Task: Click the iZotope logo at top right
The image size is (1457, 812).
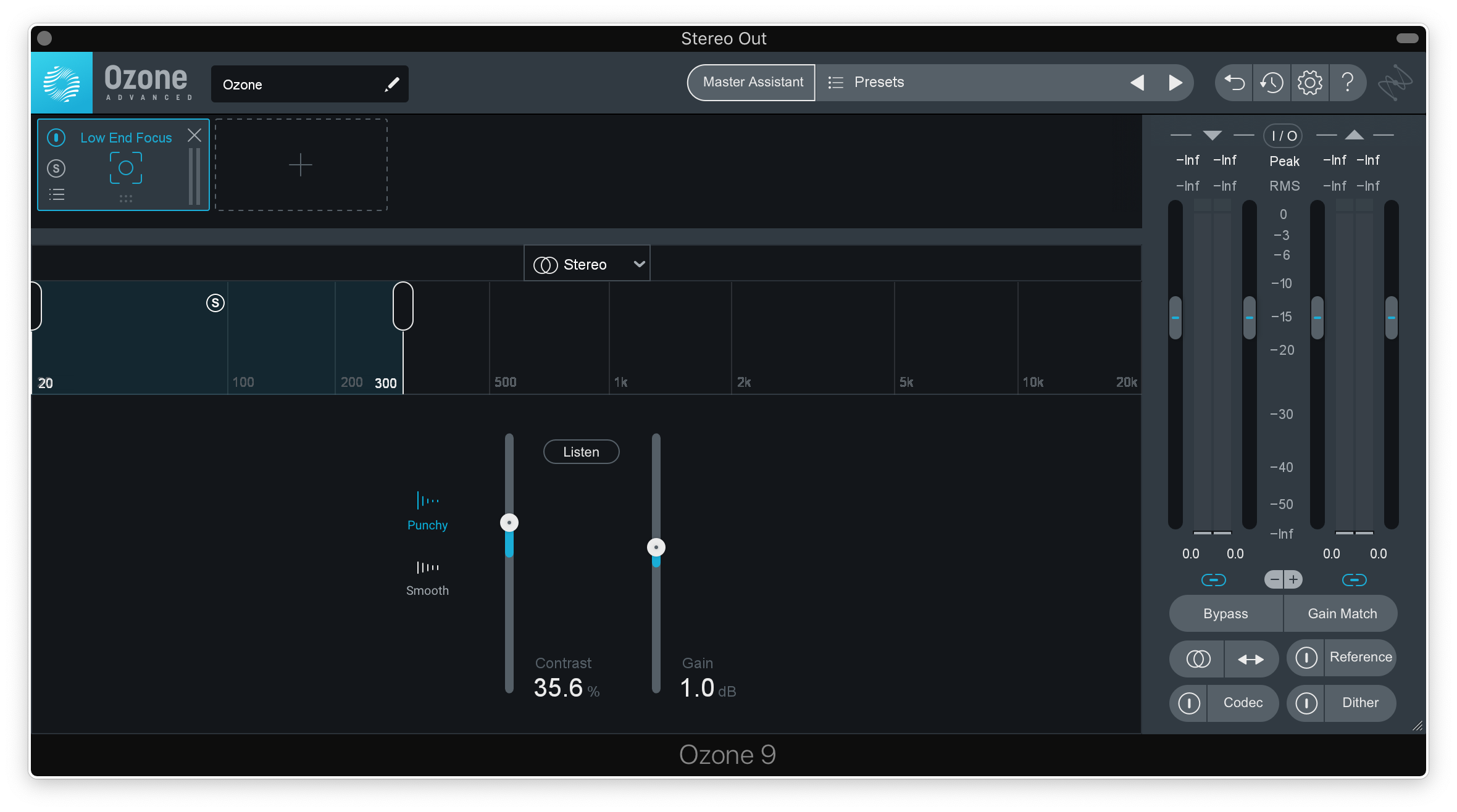Action: point(1395,82)
